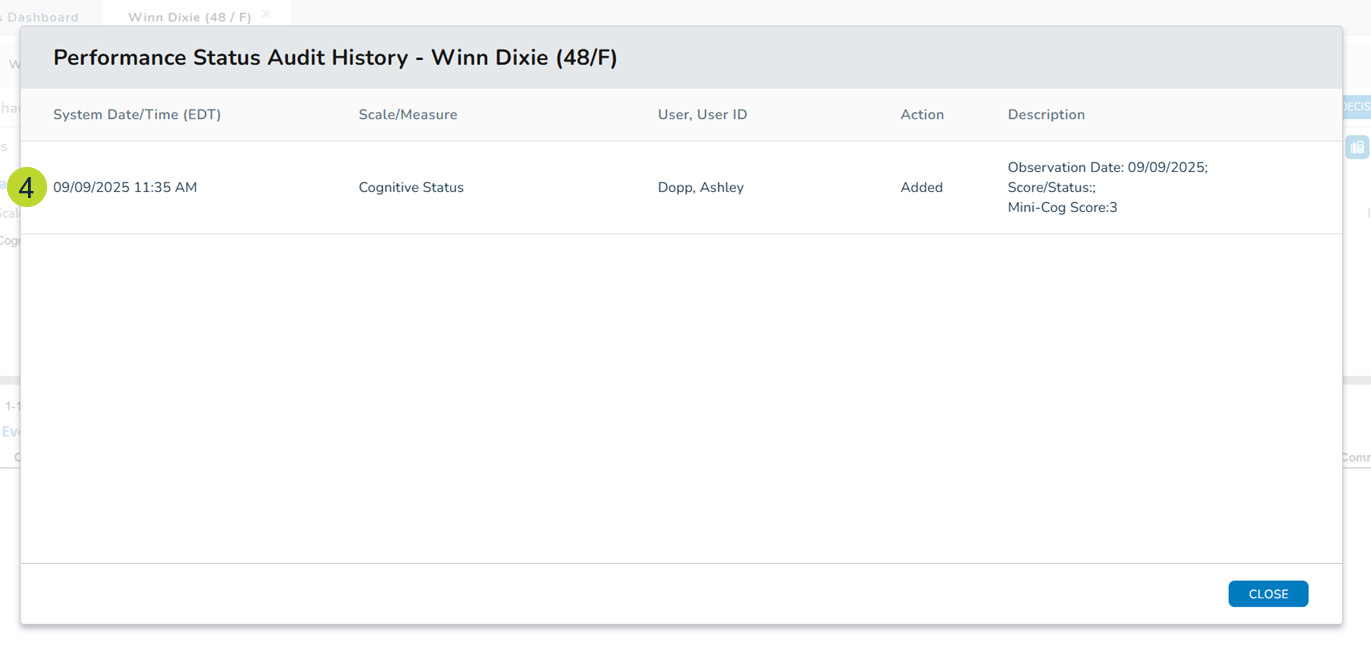Click the green number 4 step marker

click(x=27, y=187)
